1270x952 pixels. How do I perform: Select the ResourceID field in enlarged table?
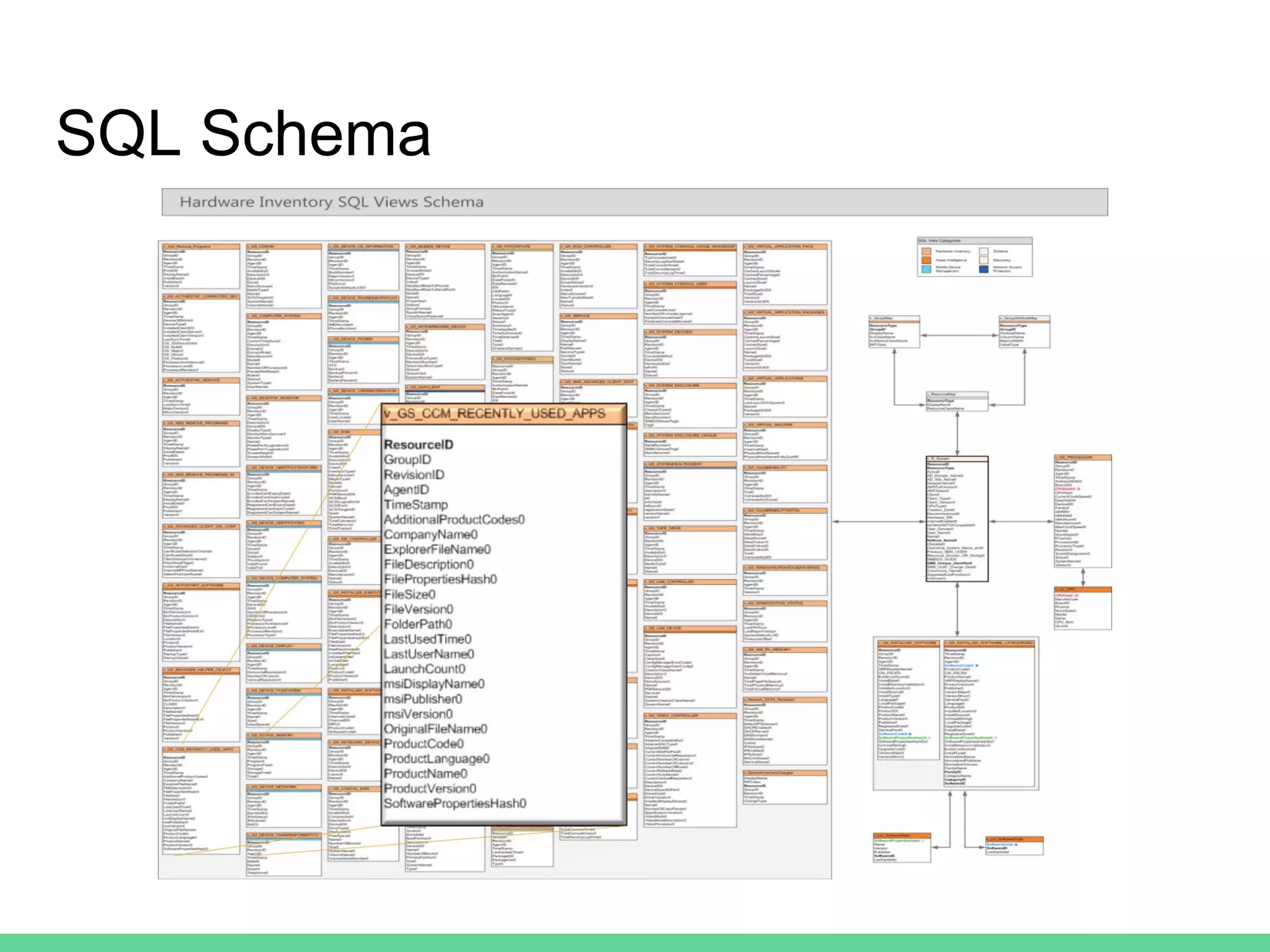(x=419, y=444)
